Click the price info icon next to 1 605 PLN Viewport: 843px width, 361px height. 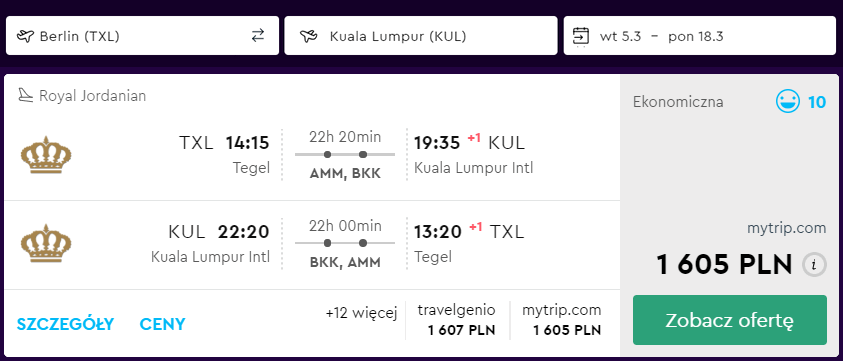click(814, 265)
